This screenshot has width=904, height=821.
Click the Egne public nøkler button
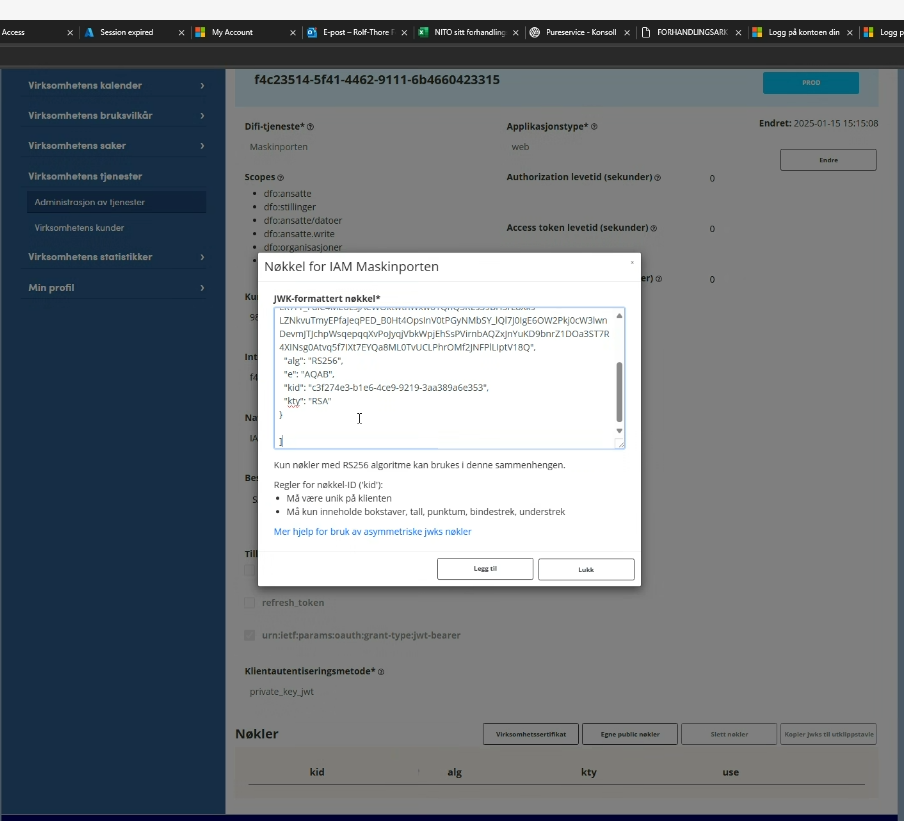click(630, 734)
